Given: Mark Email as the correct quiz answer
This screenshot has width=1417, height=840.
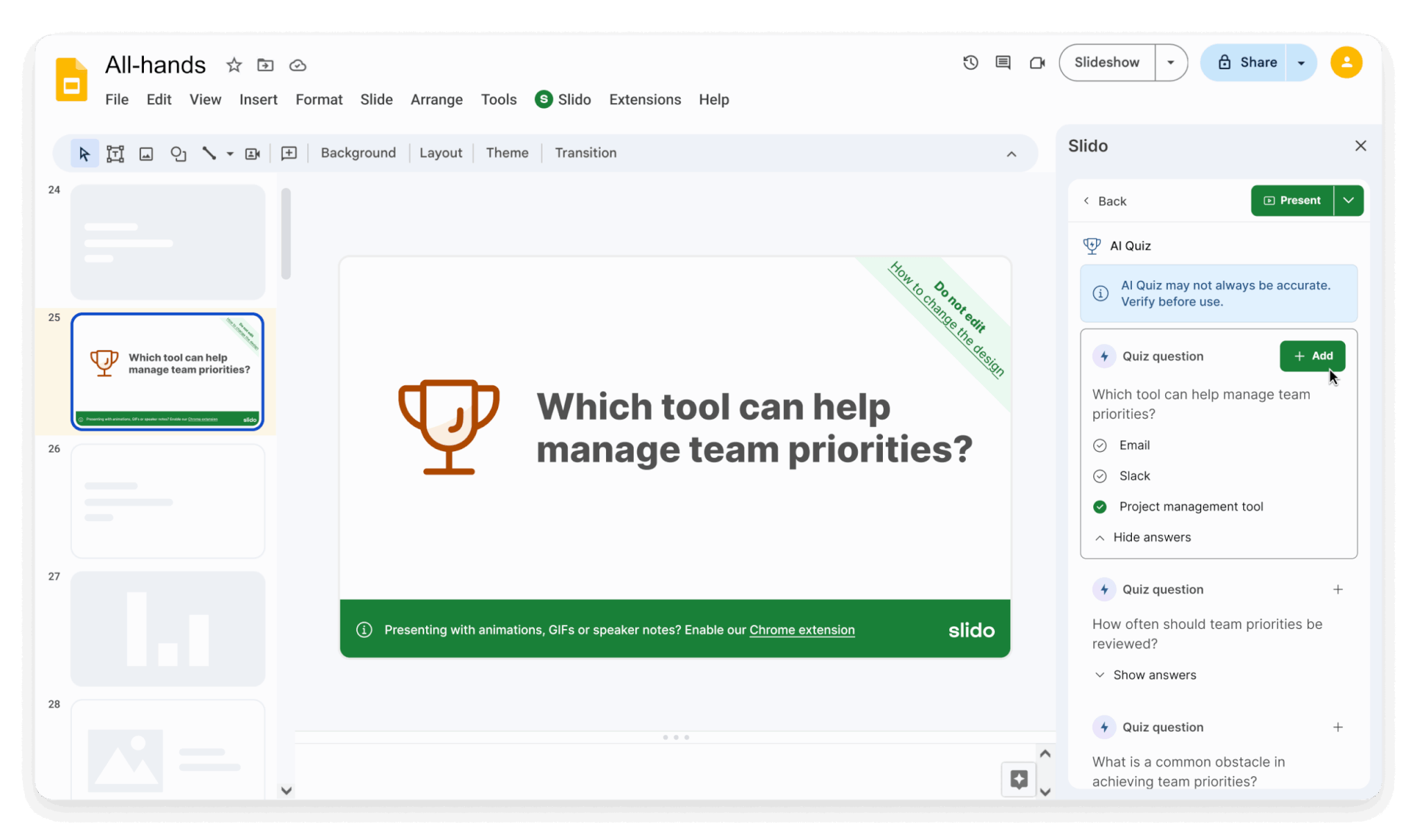Looking at the screenshot, I should tap(1099, 445).
